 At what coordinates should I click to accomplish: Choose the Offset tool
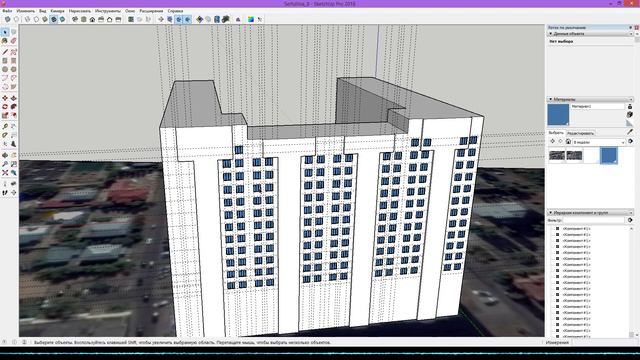click(13, 116)
